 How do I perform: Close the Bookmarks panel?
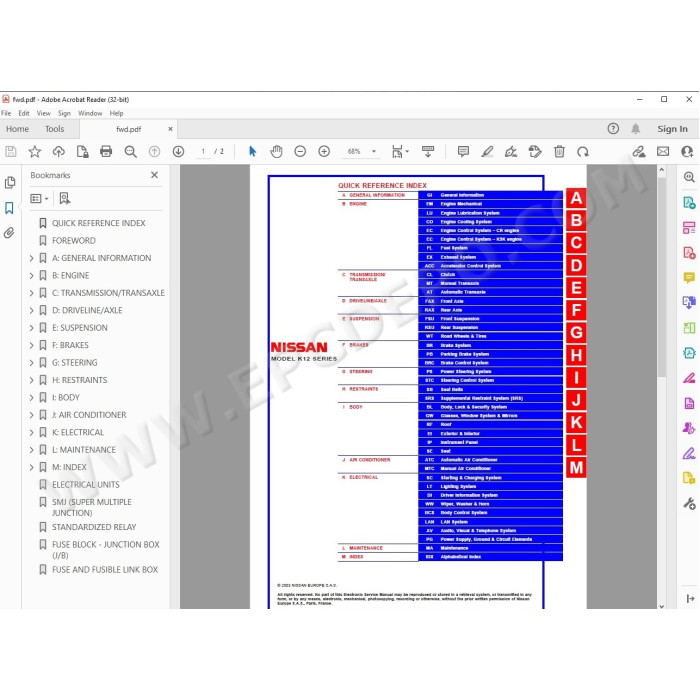154,175
